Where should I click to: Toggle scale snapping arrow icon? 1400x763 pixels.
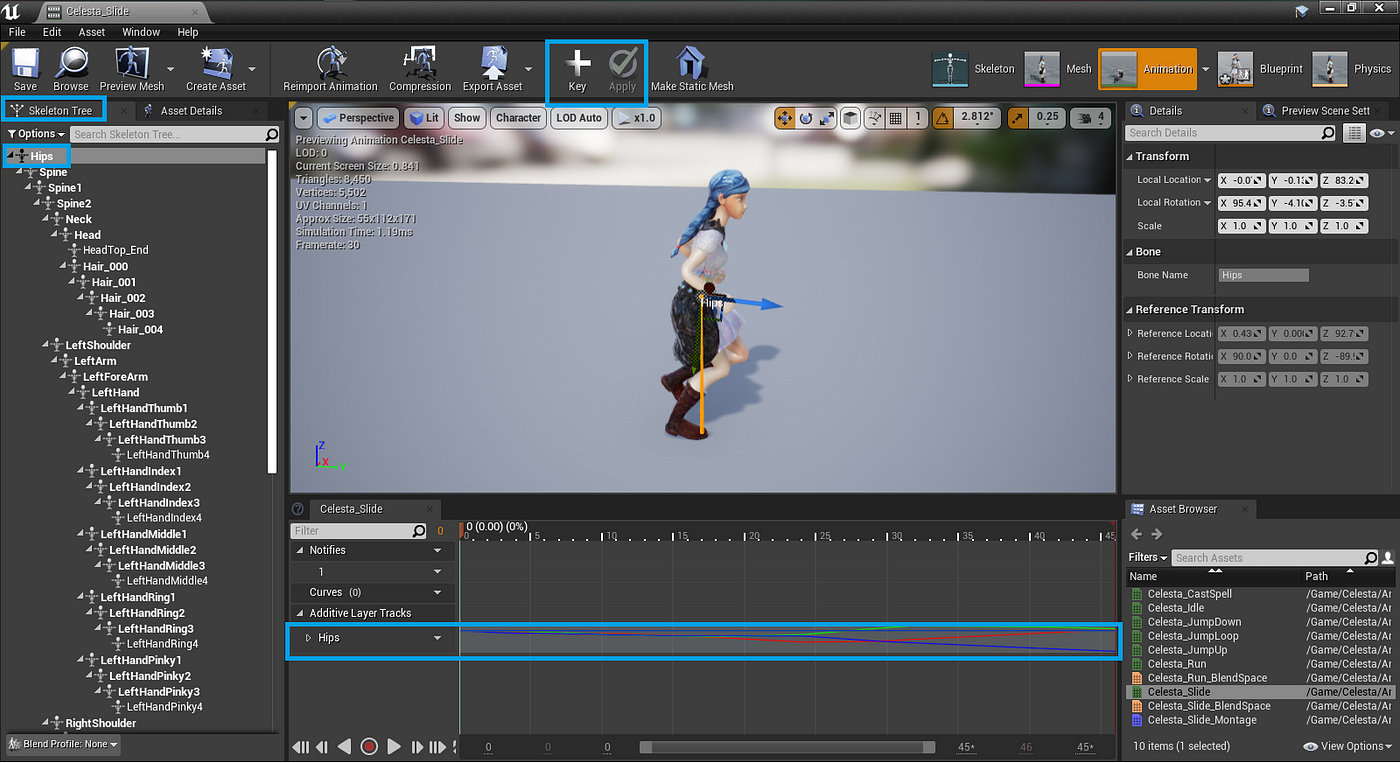point(1017,118)
